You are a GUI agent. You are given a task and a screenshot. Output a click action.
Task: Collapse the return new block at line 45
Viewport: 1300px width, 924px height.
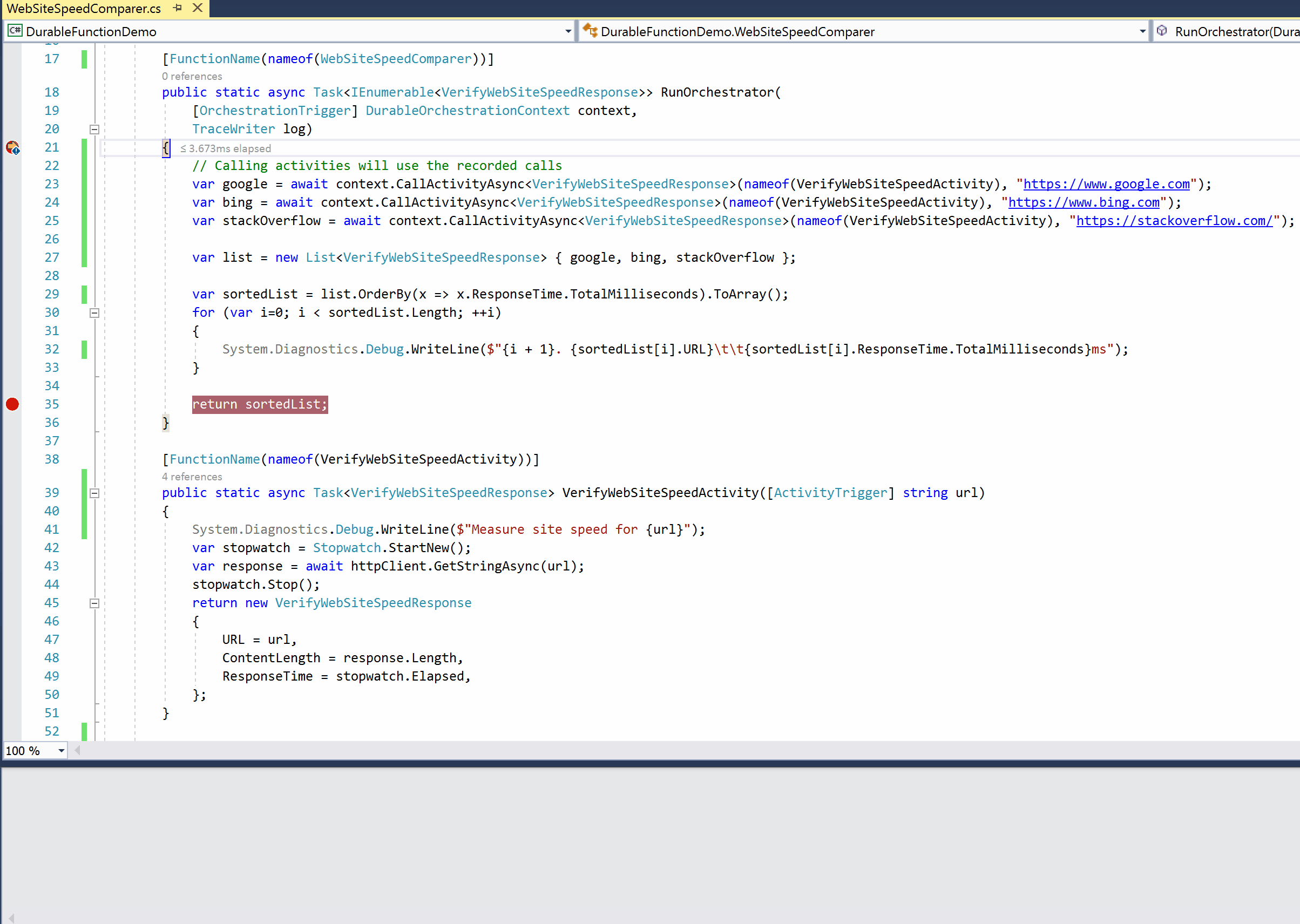(x=94, y=603)
